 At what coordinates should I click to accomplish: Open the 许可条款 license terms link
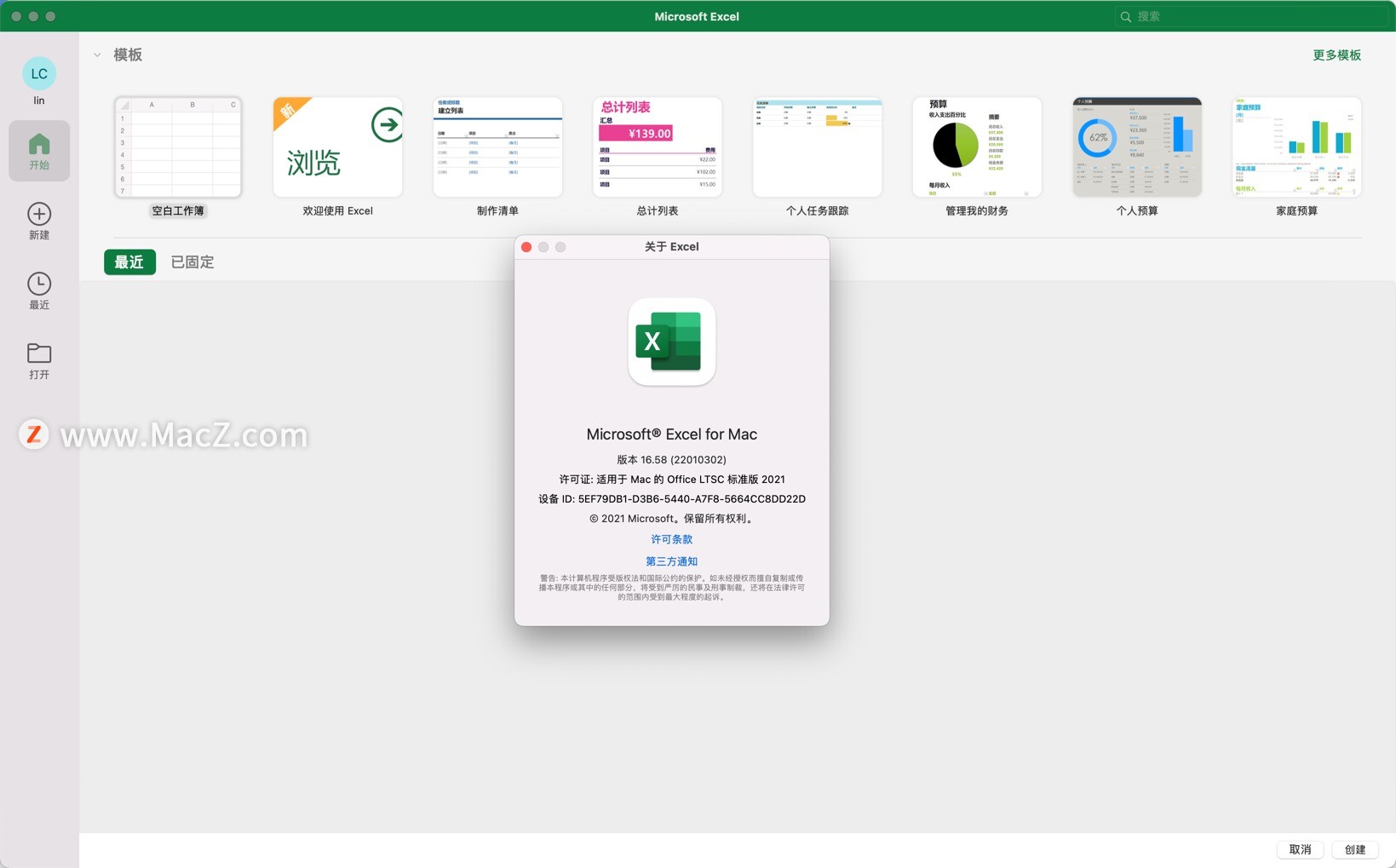point(671,539)
